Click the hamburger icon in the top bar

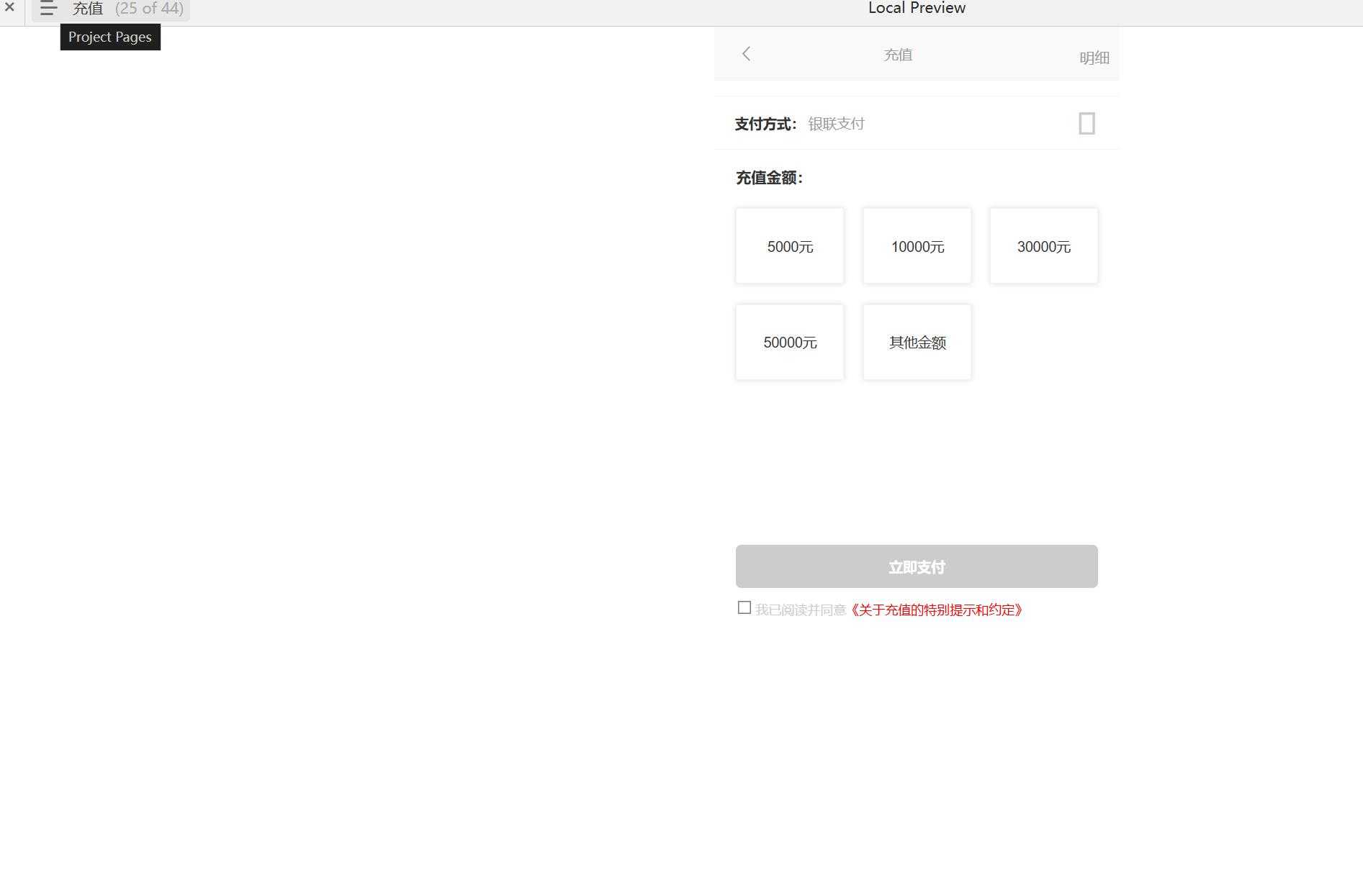(x=48, y=9)
